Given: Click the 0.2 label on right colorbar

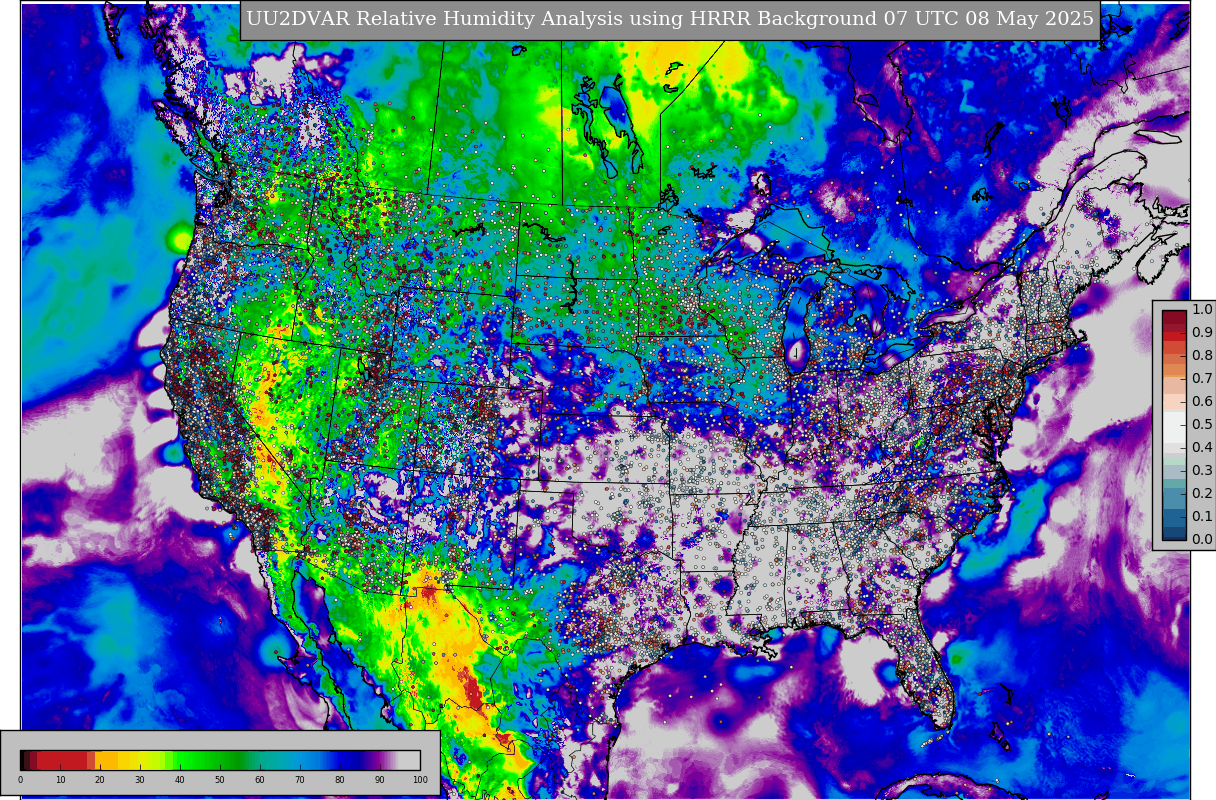Looking at the screenshot, I should [x=1202, y=494].
